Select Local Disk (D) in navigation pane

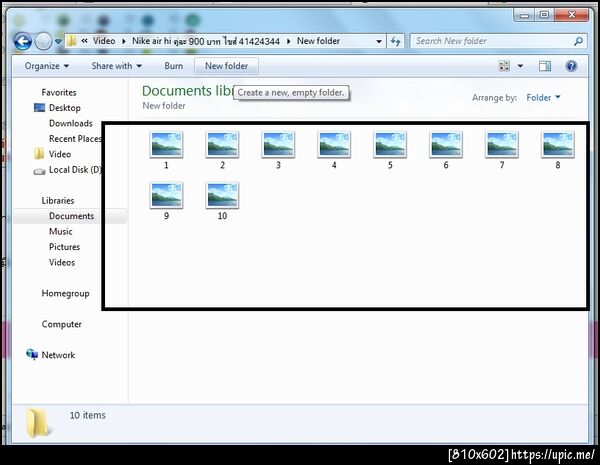(75, 170)
